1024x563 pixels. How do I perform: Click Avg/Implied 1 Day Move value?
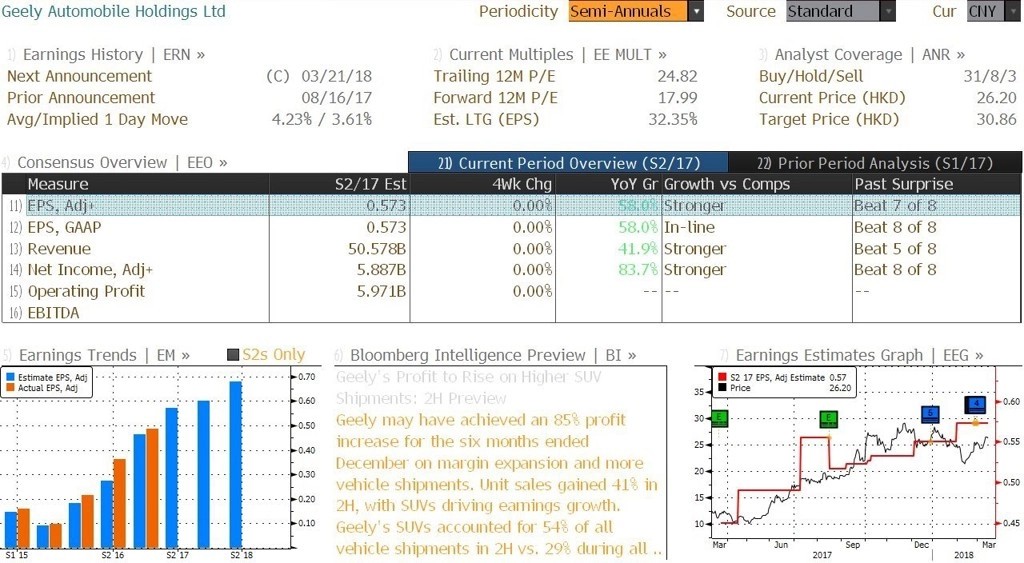[x=321, y=120]
